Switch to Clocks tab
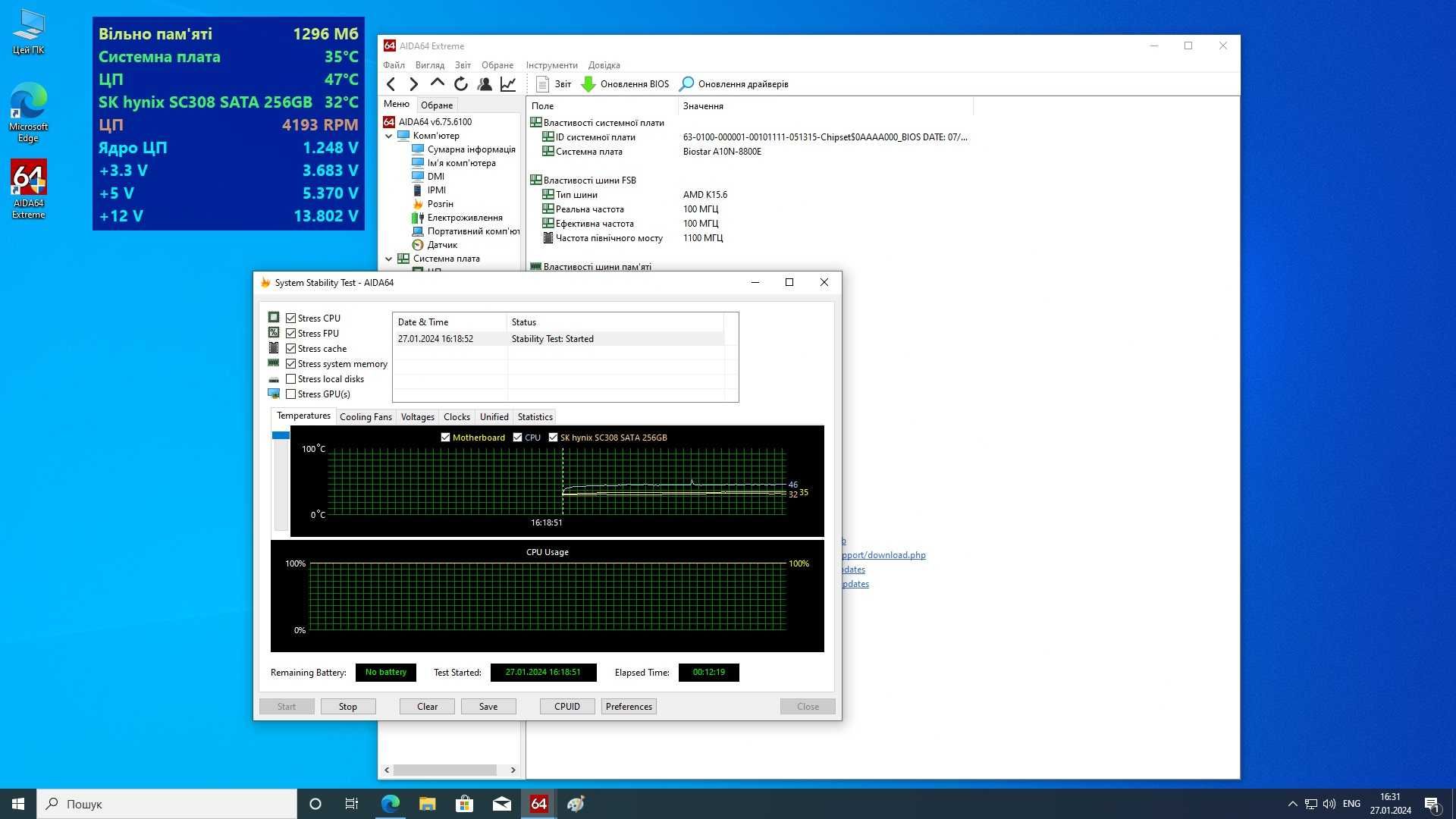The image size is (1456, 819). [457, 417]
